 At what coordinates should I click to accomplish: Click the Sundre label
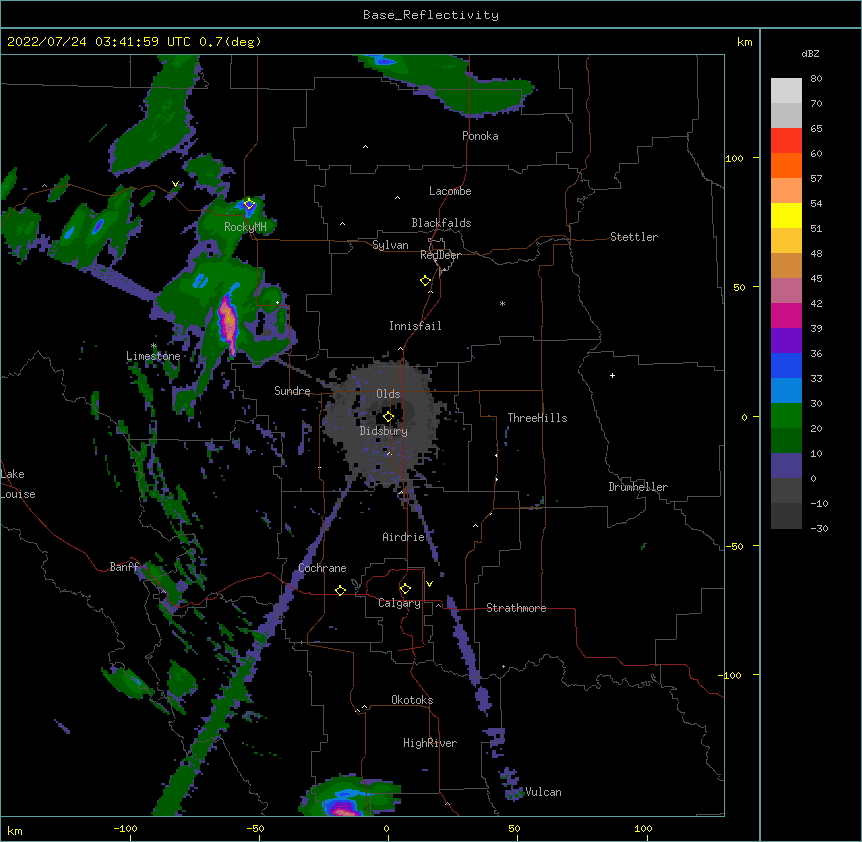[x=292, y=391]
